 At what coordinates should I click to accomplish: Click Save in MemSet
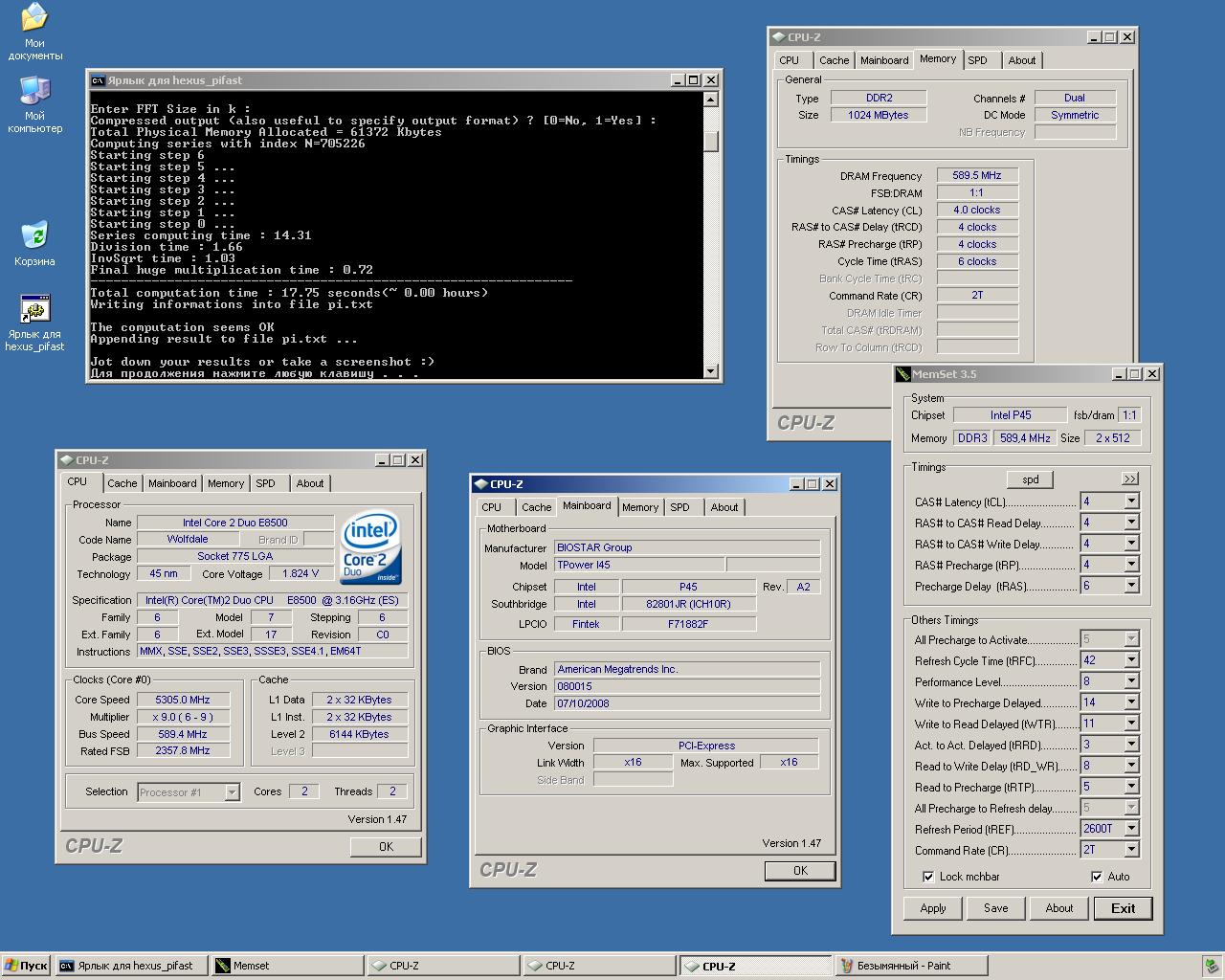click(x=996, y=908)
